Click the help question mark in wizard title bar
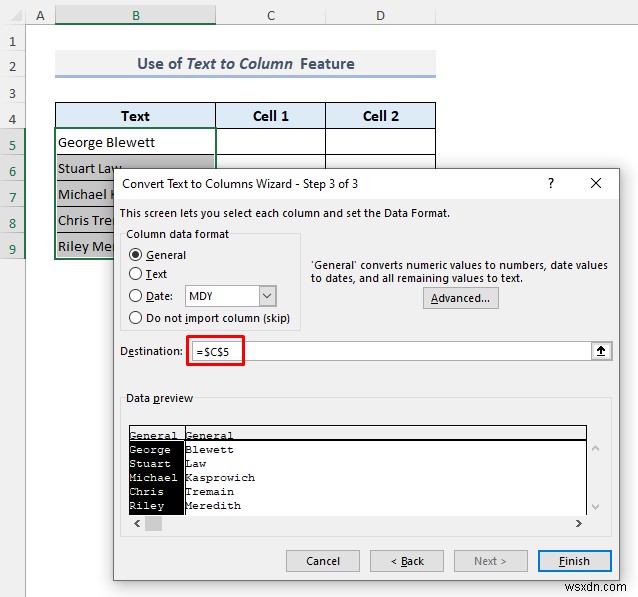 (x=551, y=183)
